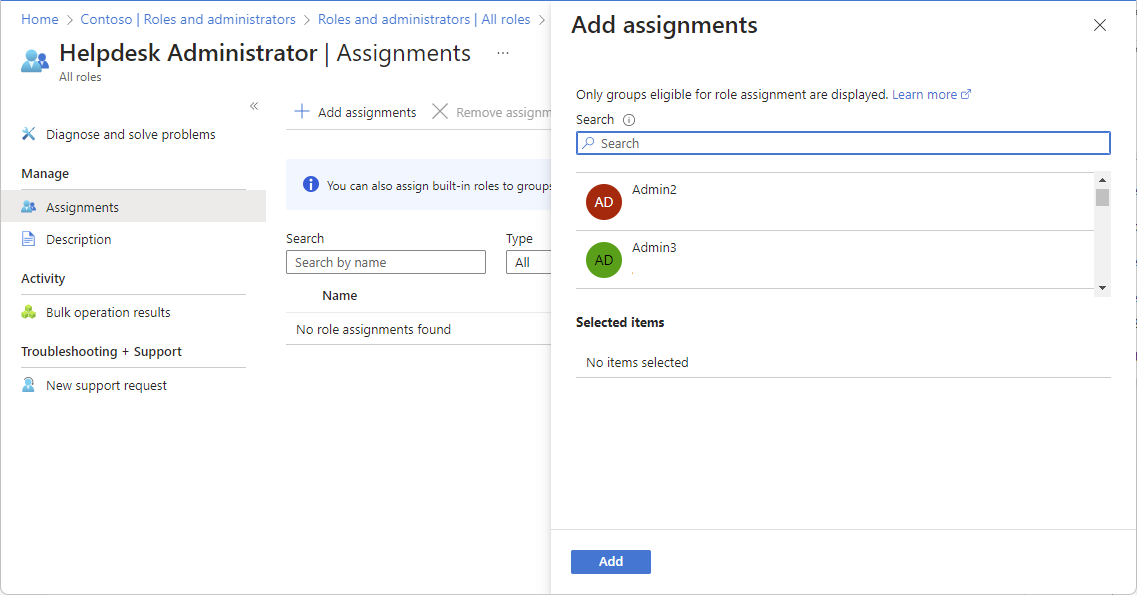1137x595 pixels.
Task: Click the Bulk operation results icon
Action: pyautogui.click(x=28, y=312)
